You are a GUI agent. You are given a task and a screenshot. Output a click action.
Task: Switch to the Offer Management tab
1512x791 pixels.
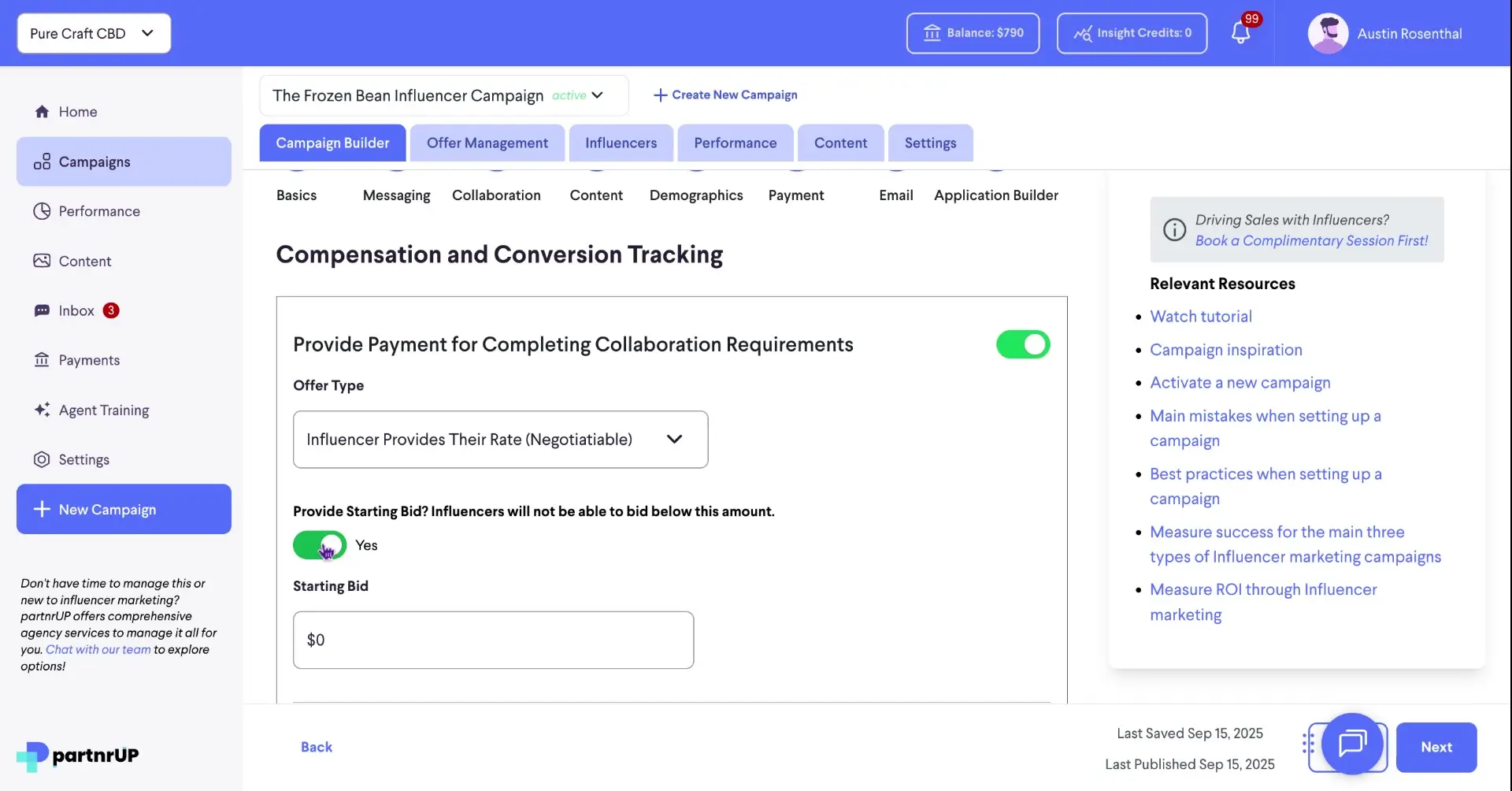click(487, 143)
